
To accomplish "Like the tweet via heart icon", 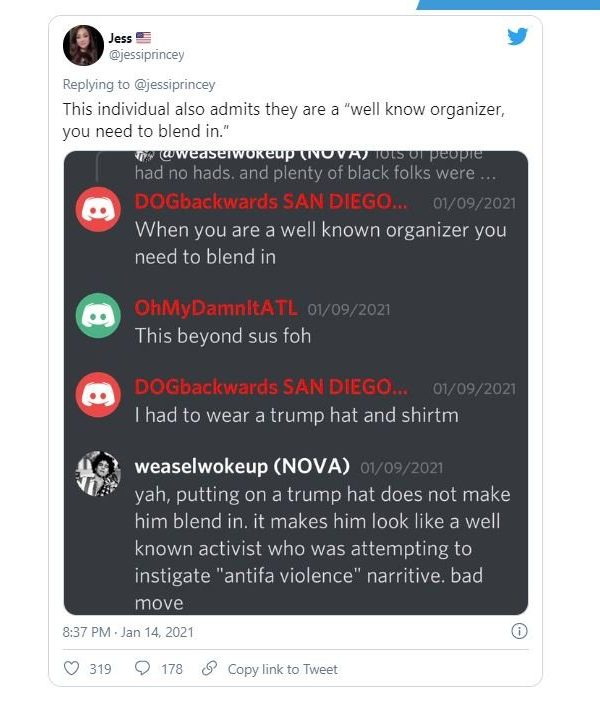I will coord(72,668).
